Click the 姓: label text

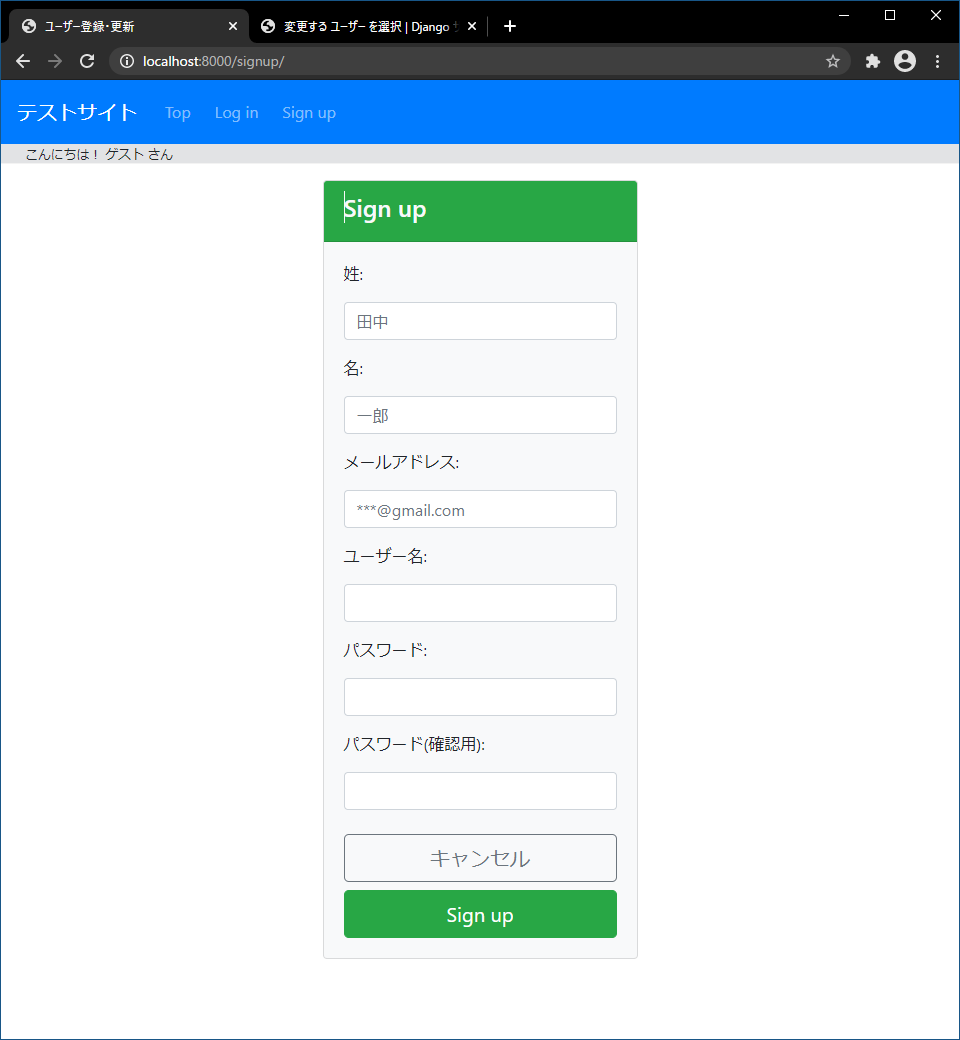tap(353, 274)
